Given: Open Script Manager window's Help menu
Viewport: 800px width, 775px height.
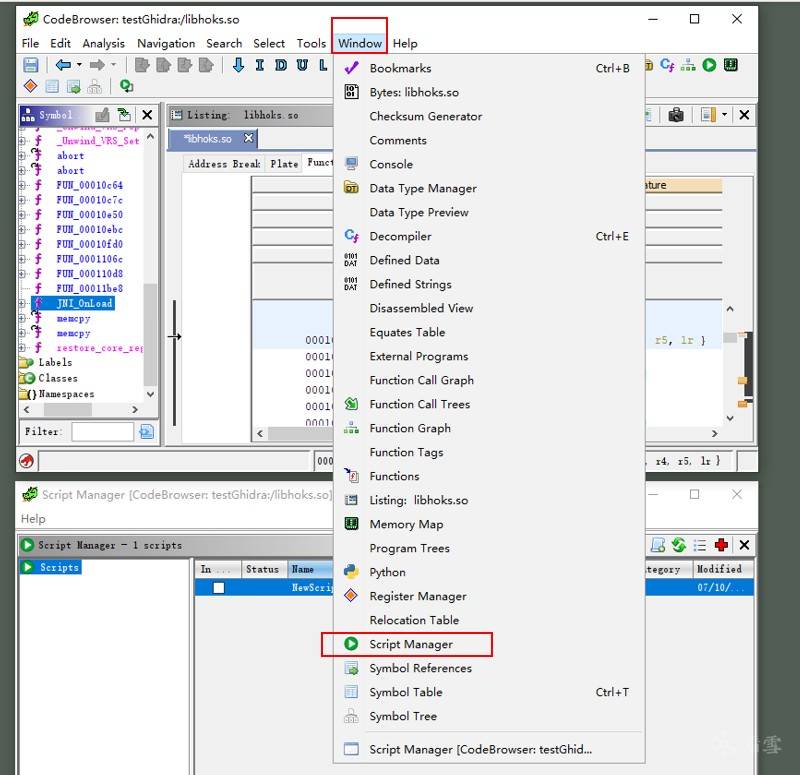Looking at the screenshot, I should coord(33,519).
